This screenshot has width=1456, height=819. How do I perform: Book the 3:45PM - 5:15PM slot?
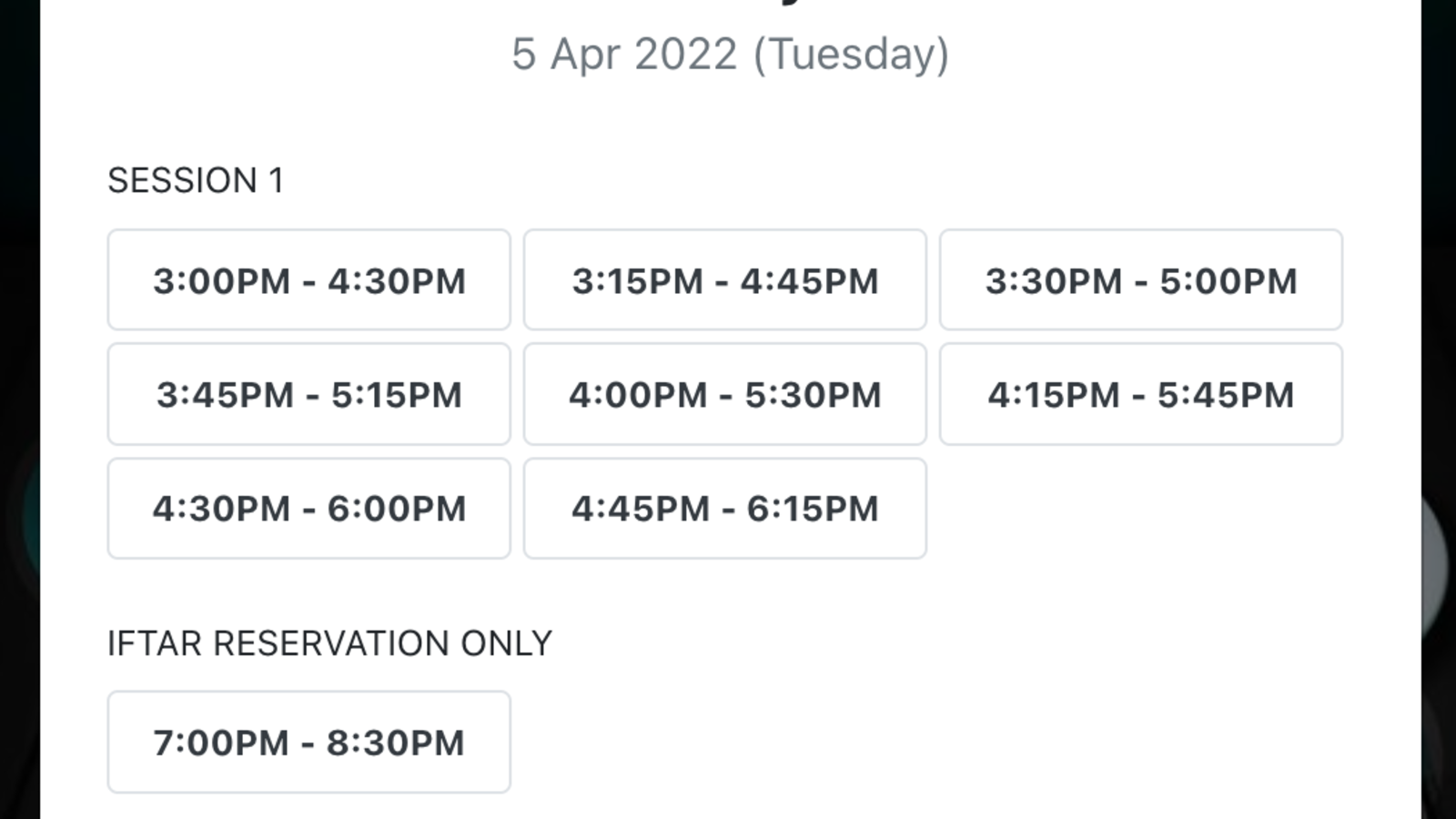[308, 394]
